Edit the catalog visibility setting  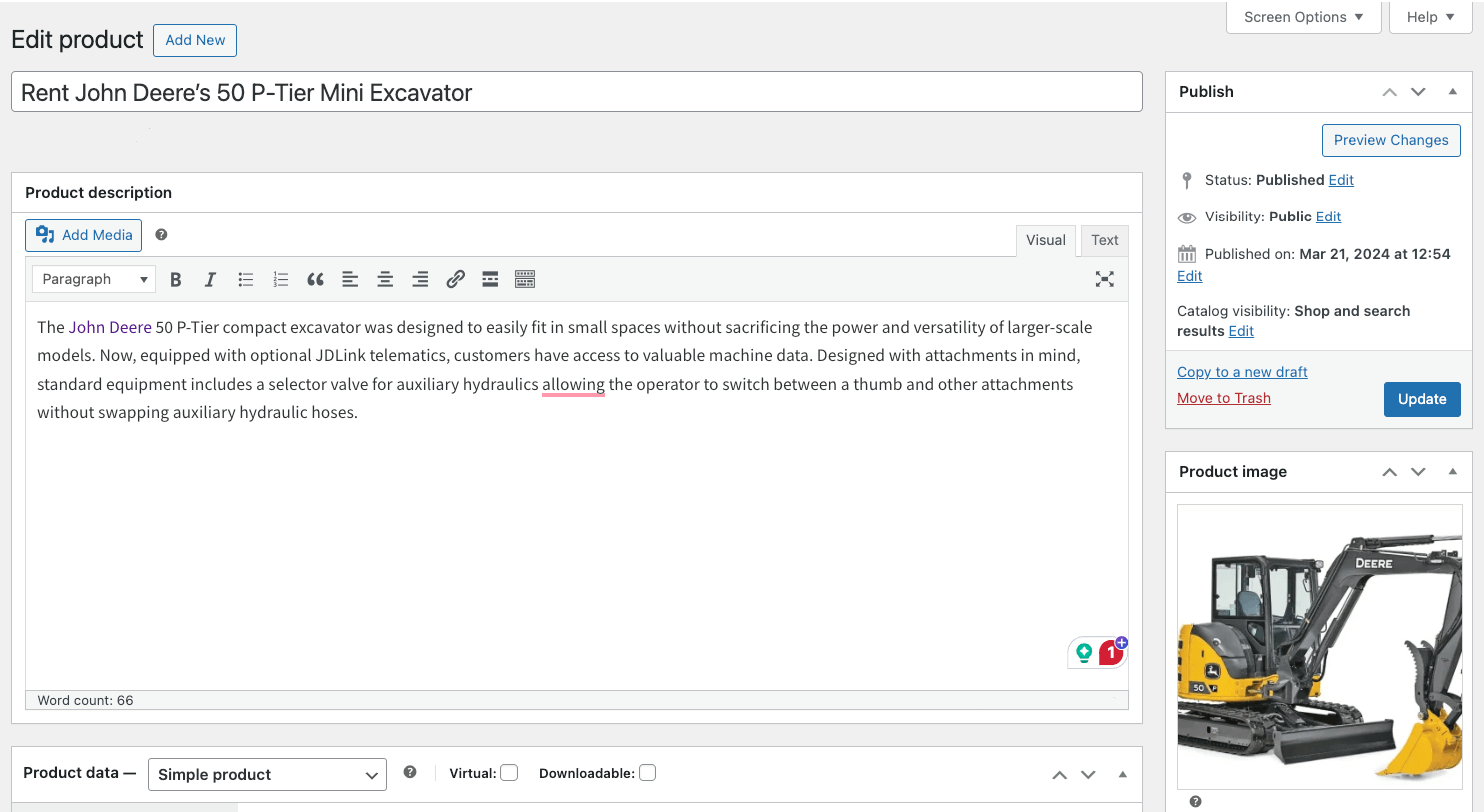tap(1241, 331)
